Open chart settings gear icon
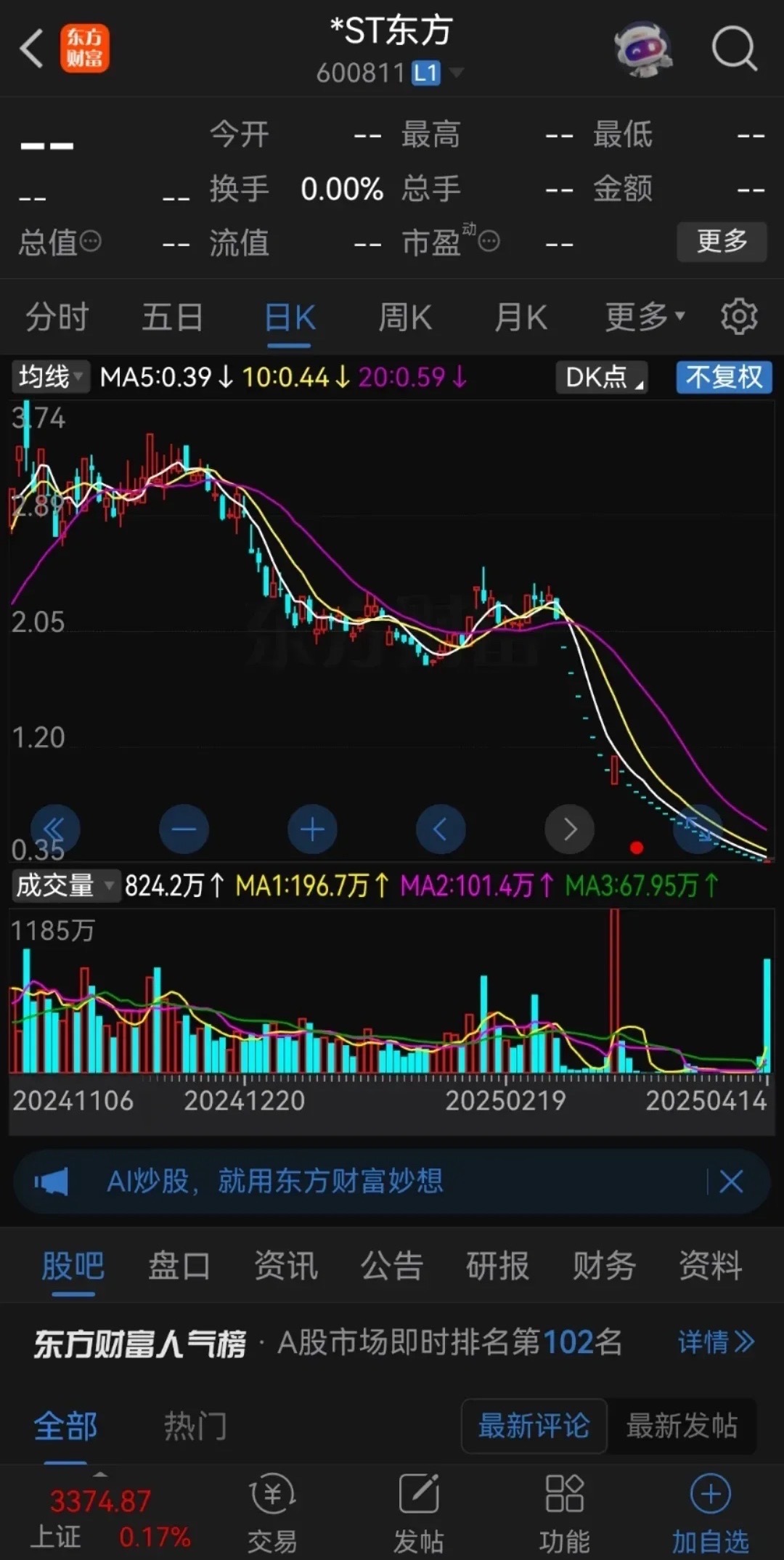Viewport: 784px width, 1560px height. point(739,317)
